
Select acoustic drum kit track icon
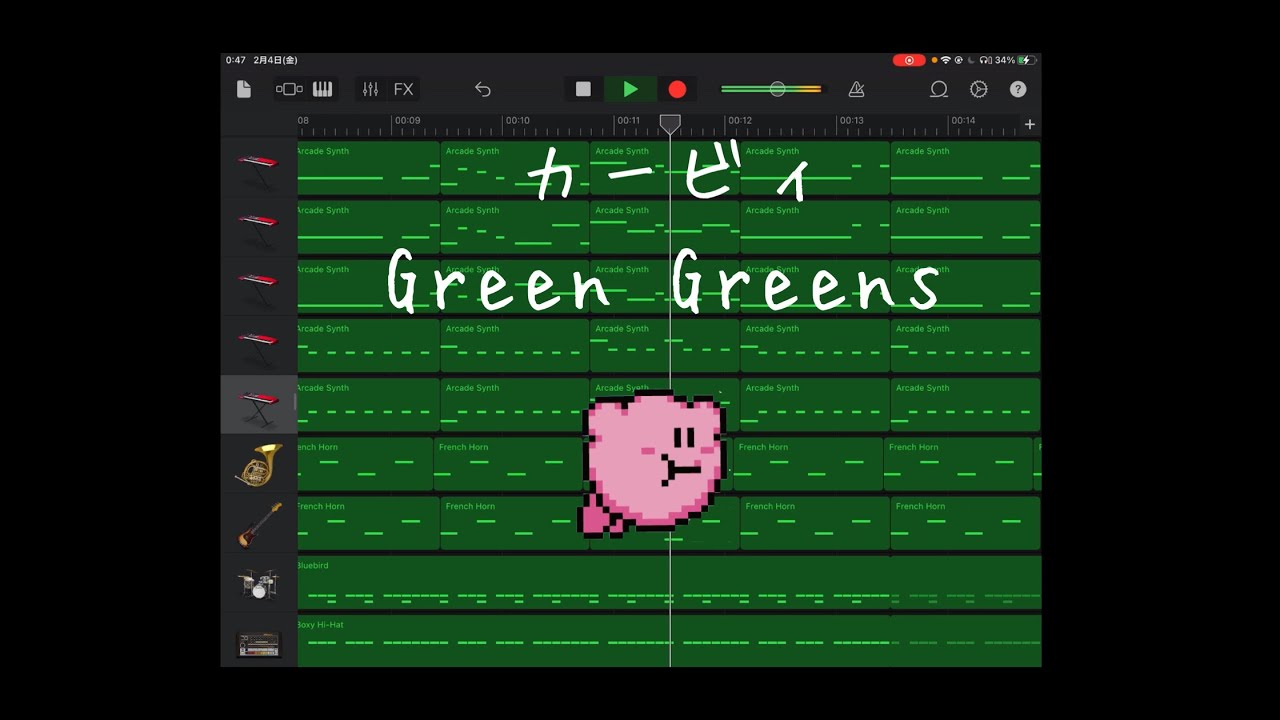pos(258,584)
